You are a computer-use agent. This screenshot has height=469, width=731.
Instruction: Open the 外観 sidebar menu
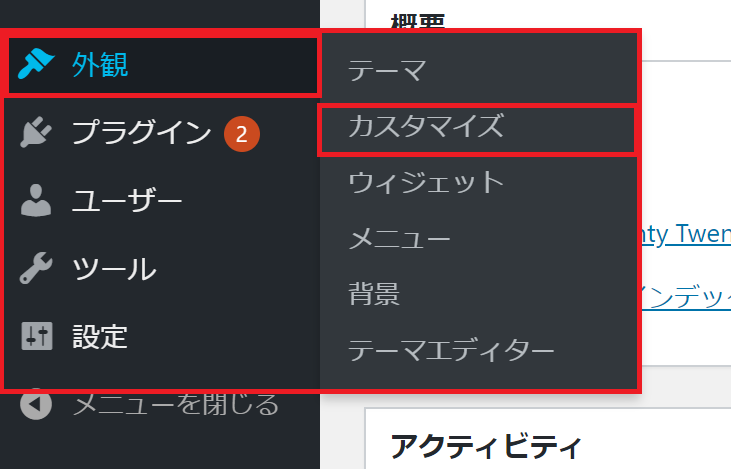tap(160, 65)
